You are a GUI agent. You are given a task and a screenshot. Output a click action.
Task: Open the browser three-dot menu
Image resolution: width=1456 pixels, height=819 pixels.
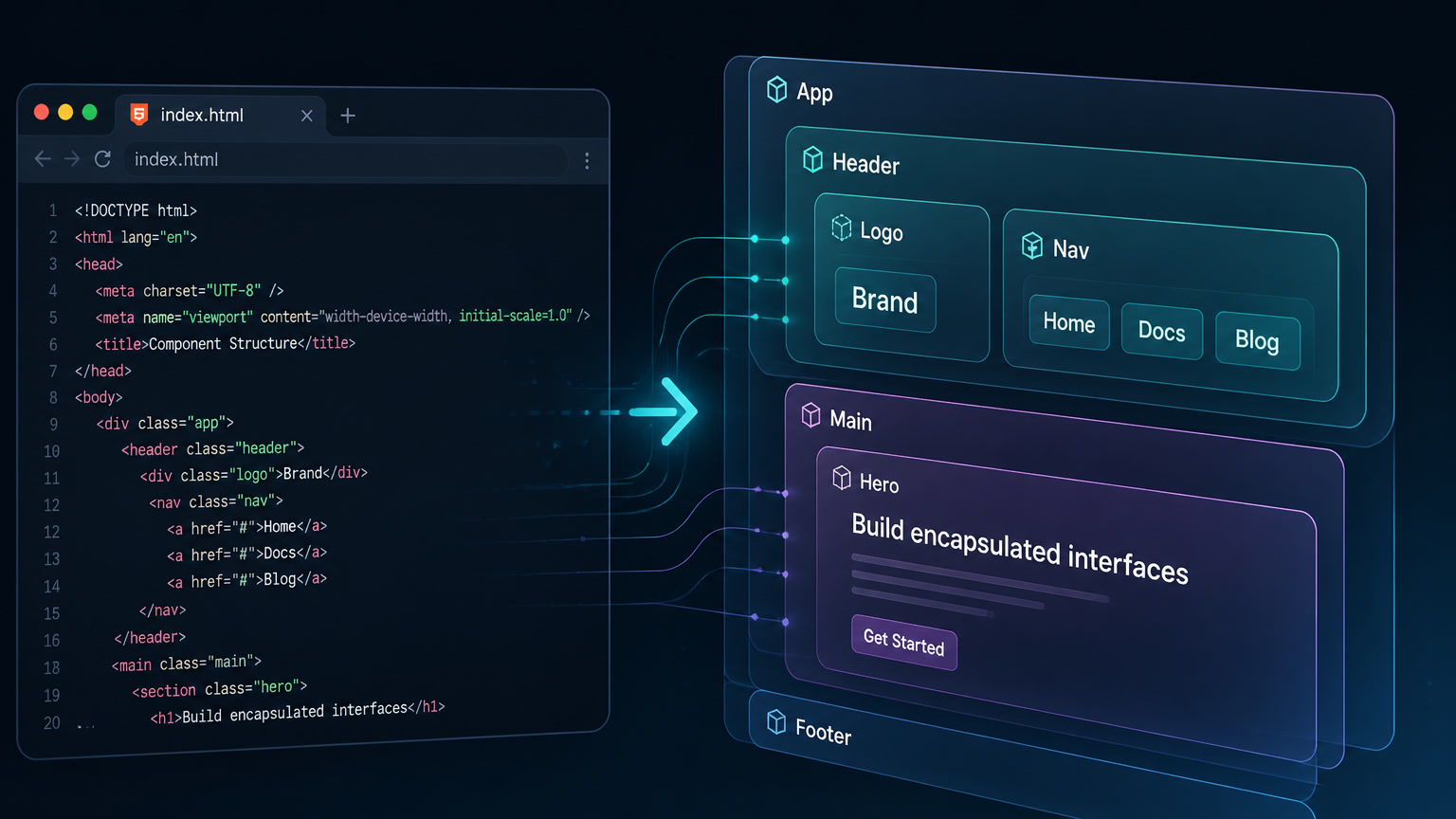point(587,161)
